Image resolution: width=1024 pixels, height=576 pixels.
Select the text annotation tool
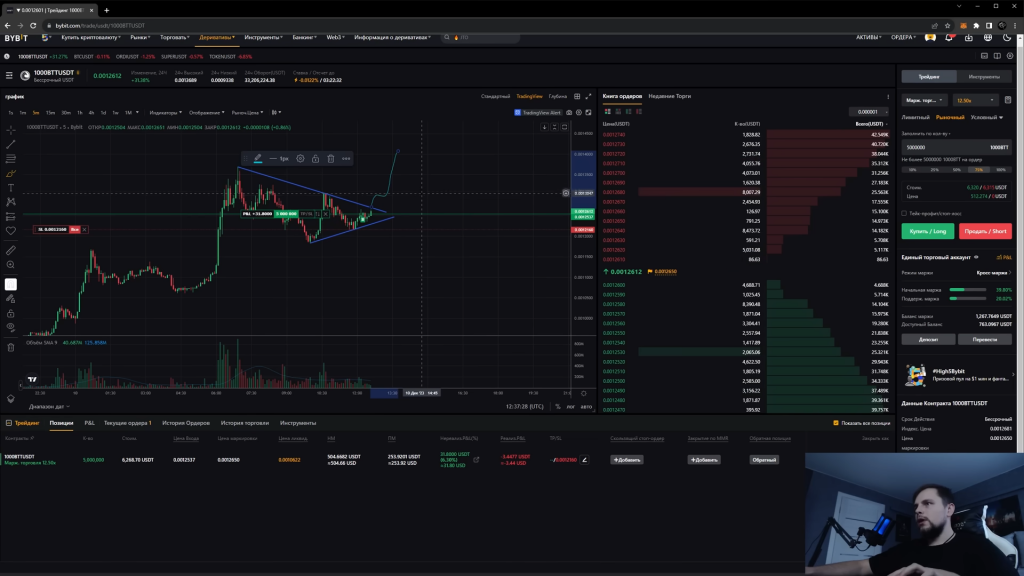point(11,188)
